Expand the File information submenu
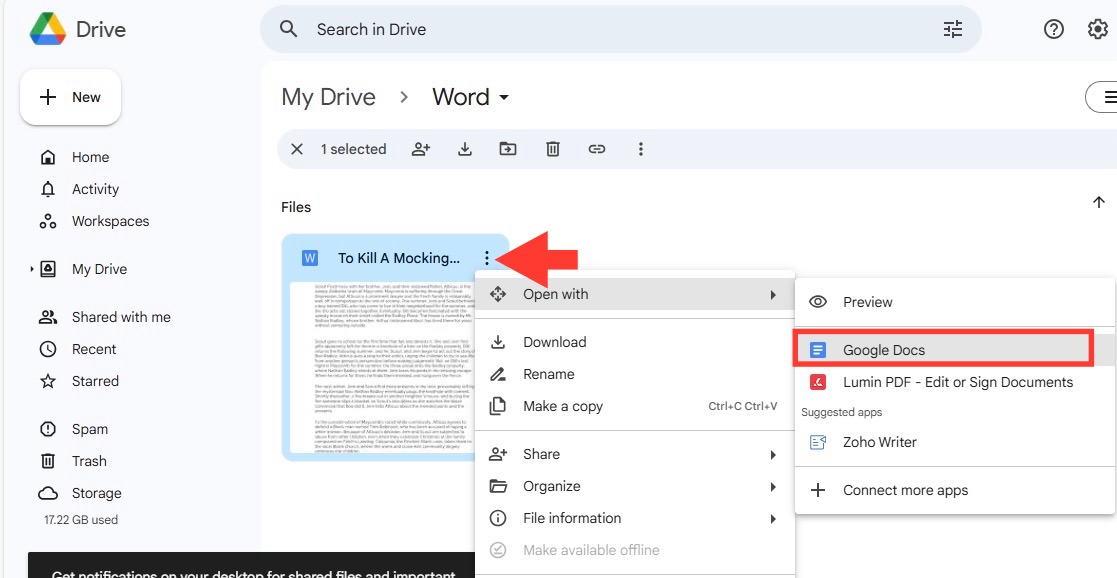 click(635, 518)
